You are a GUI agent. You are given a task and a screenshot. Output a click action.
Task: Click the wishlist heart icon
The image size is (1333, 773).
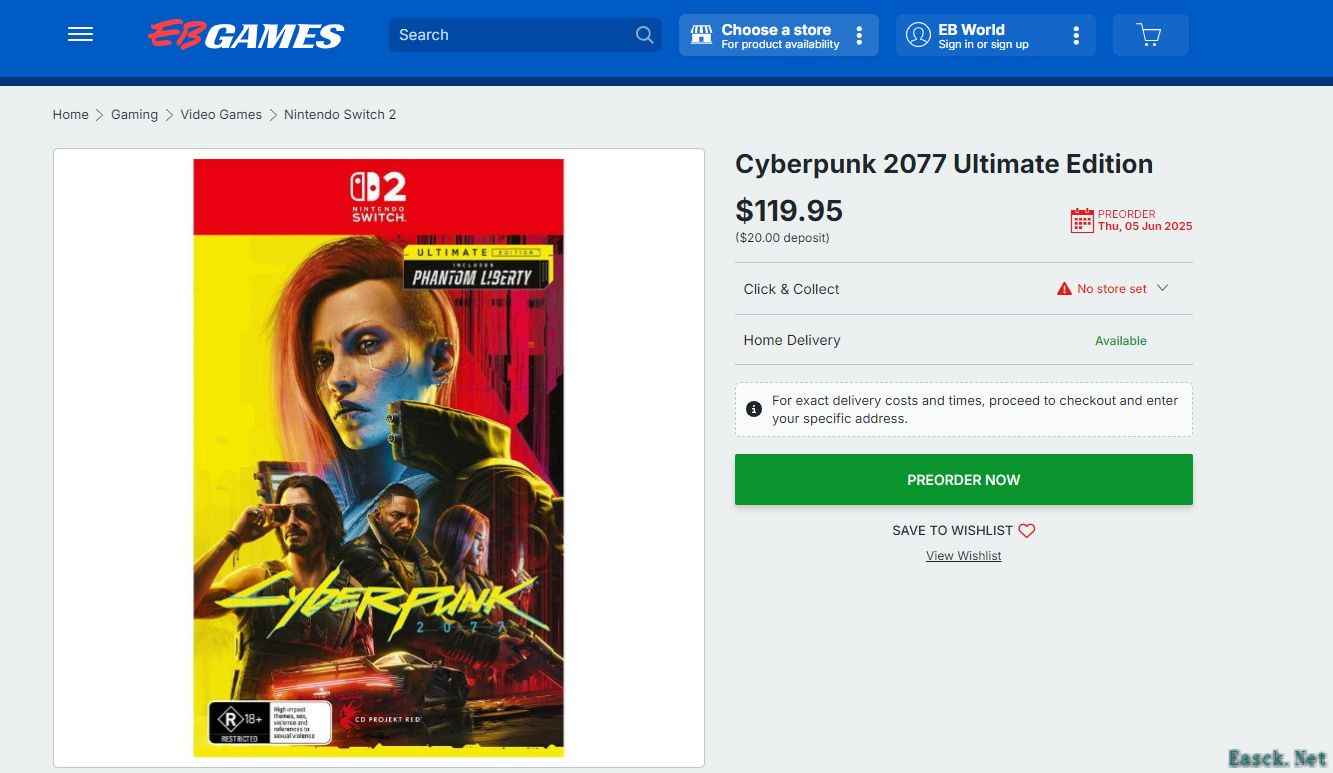pos(1027,531)
